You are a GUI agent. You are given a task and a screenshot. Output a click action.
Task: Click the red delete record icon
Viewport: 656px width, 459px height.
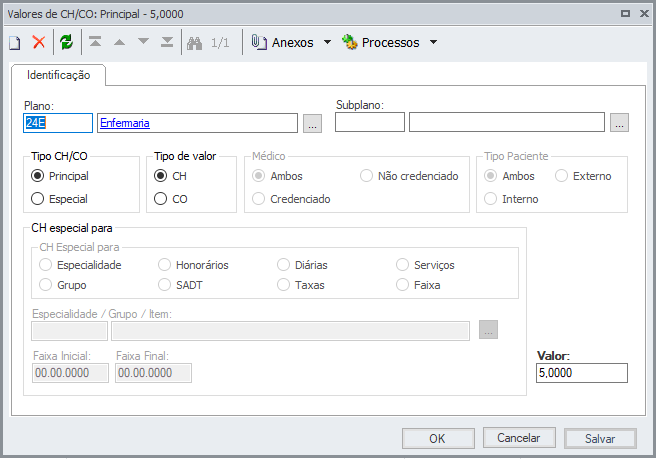point(39,43)
